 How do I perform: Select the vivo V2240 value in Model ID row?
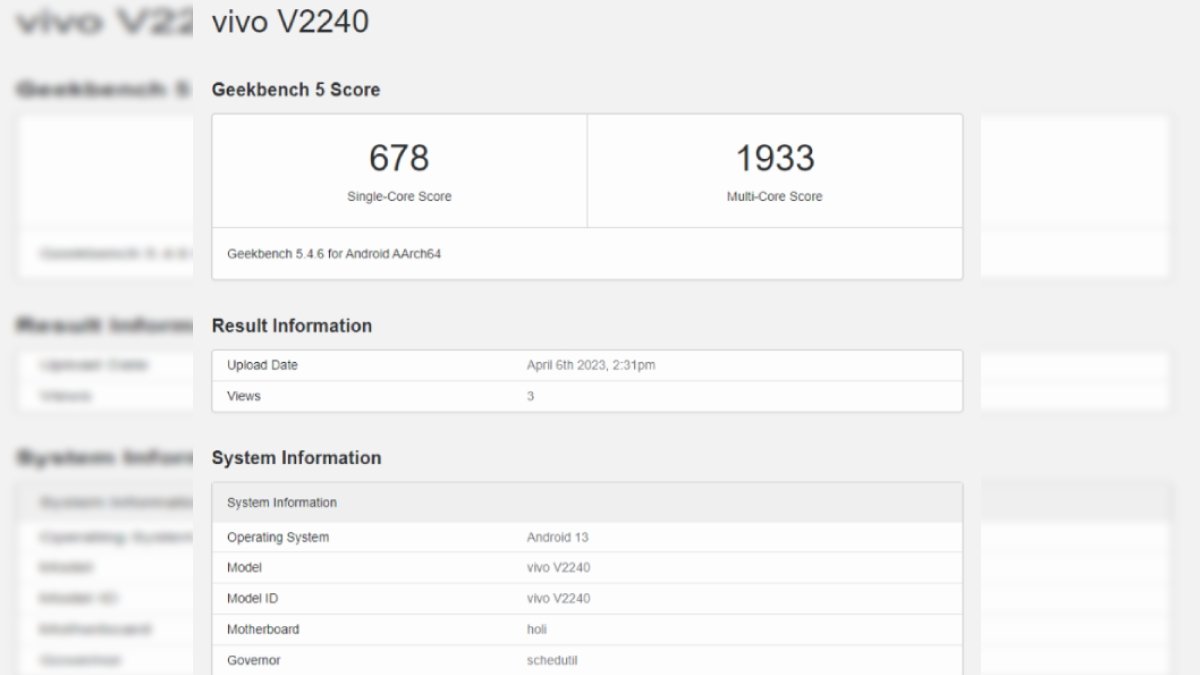tap(559, 598)
